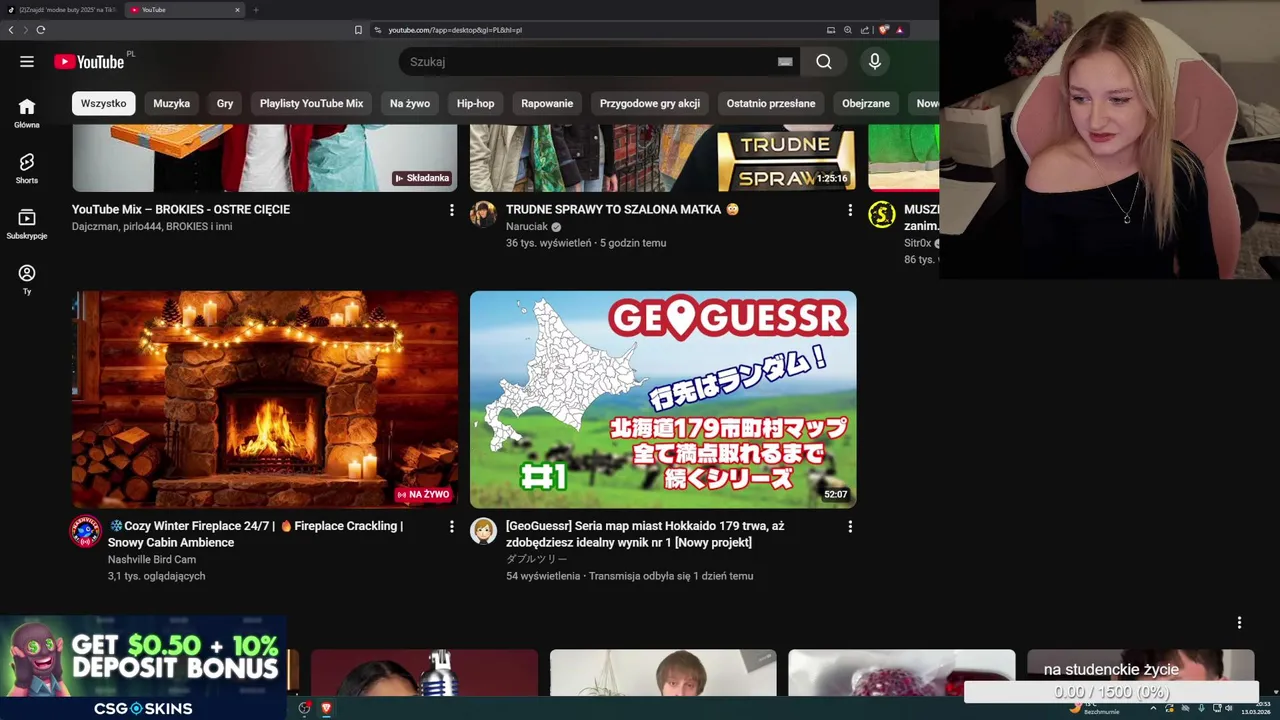Open options menu for bottom shelf
The height and width of the screenshot is (720, 1280).
(1239, 623)
